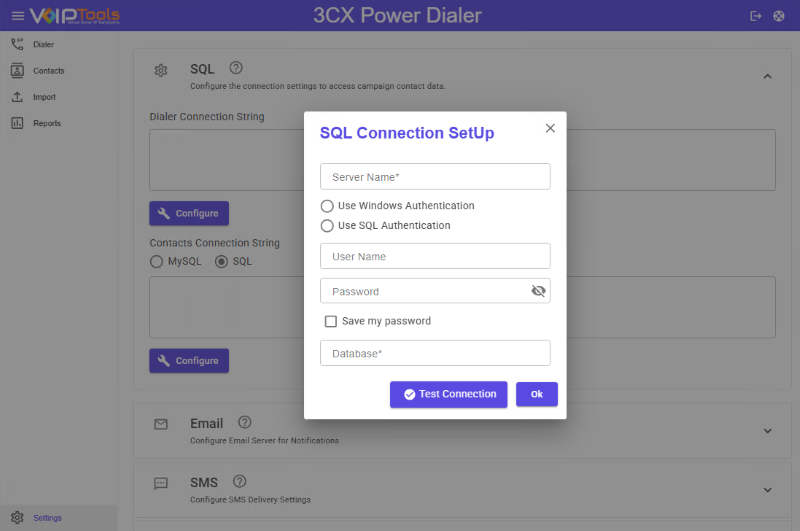Click the SMS help question mark icon
The image size is (800, 531).
(239, 481)
